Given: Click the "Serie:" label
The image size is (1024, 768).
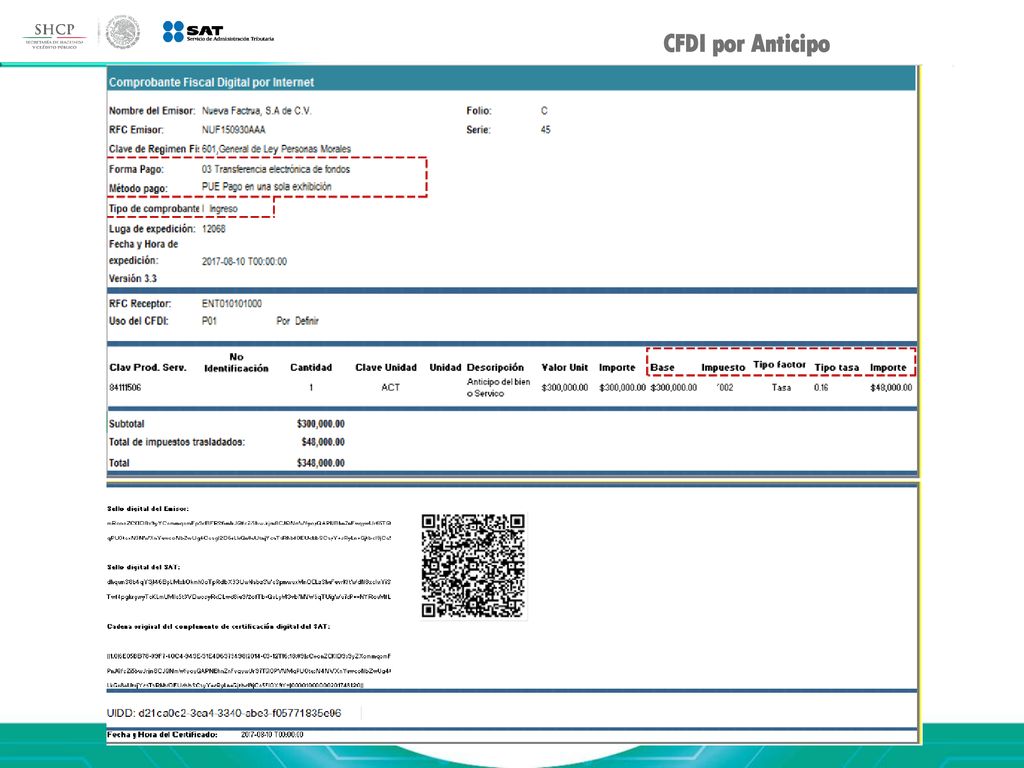Looking at the screenshot, I should (478, 130).
